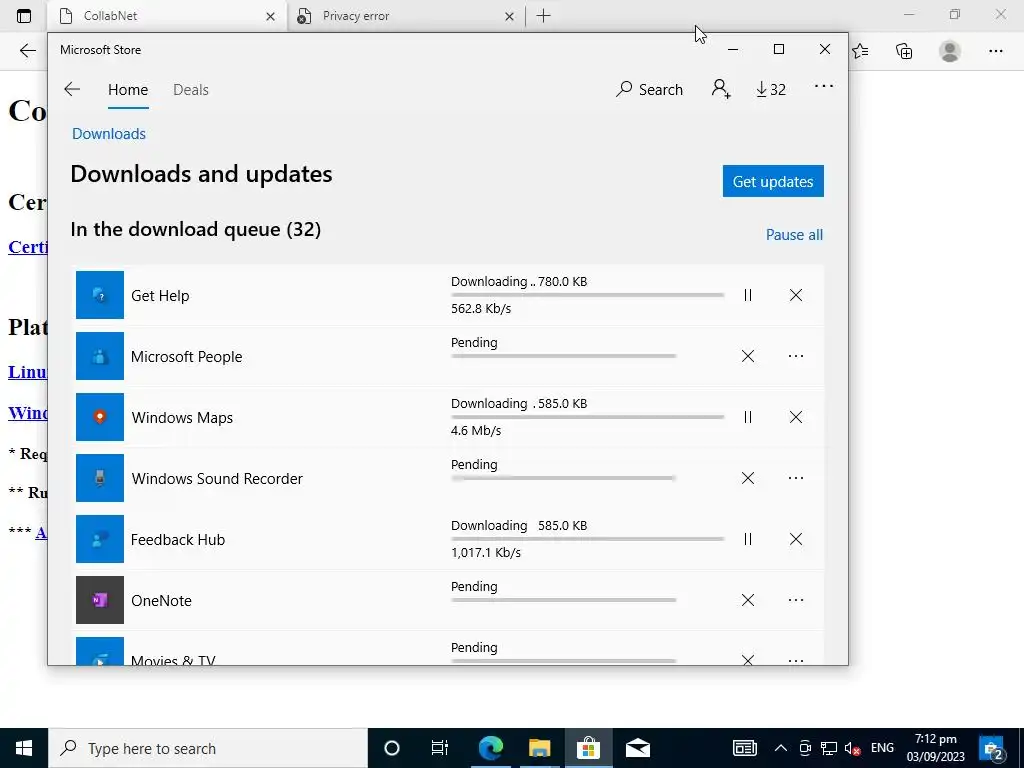Cancel the OneNote pending download
1024x768 pixels.
(x=748, y=600)
